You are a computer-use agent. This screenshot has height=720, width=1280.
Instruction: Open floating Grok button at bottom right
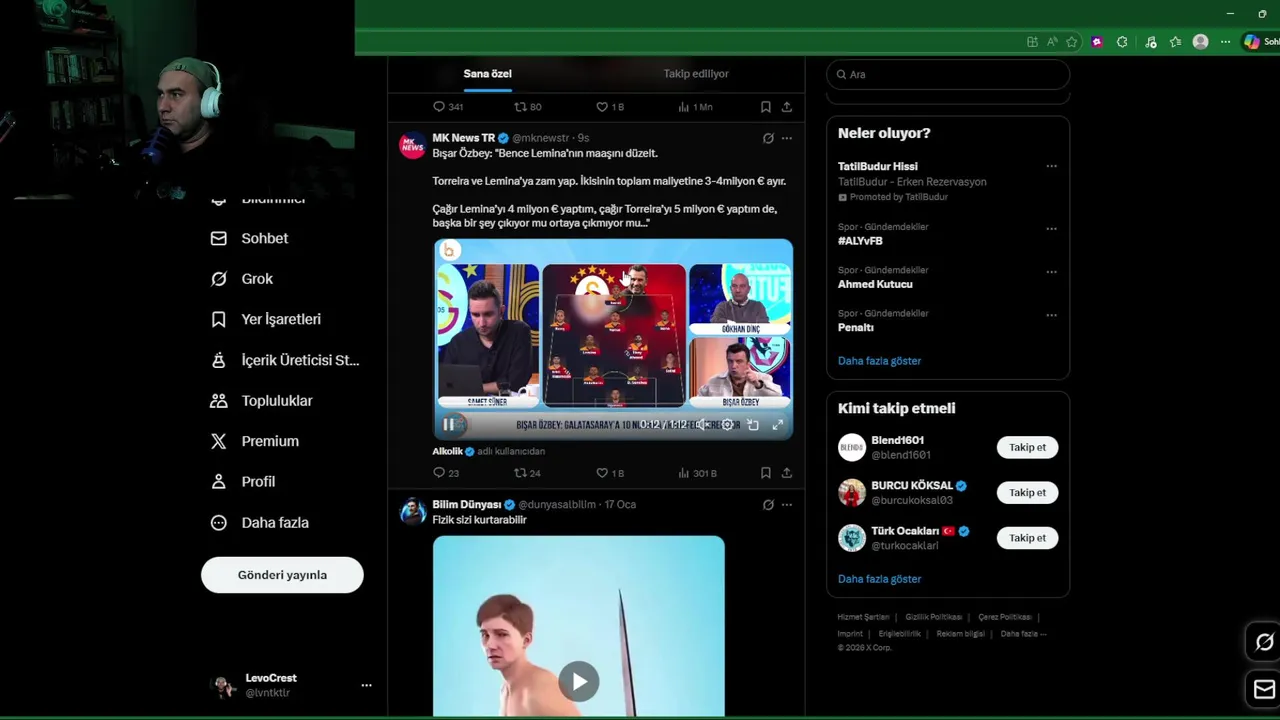1264,643
